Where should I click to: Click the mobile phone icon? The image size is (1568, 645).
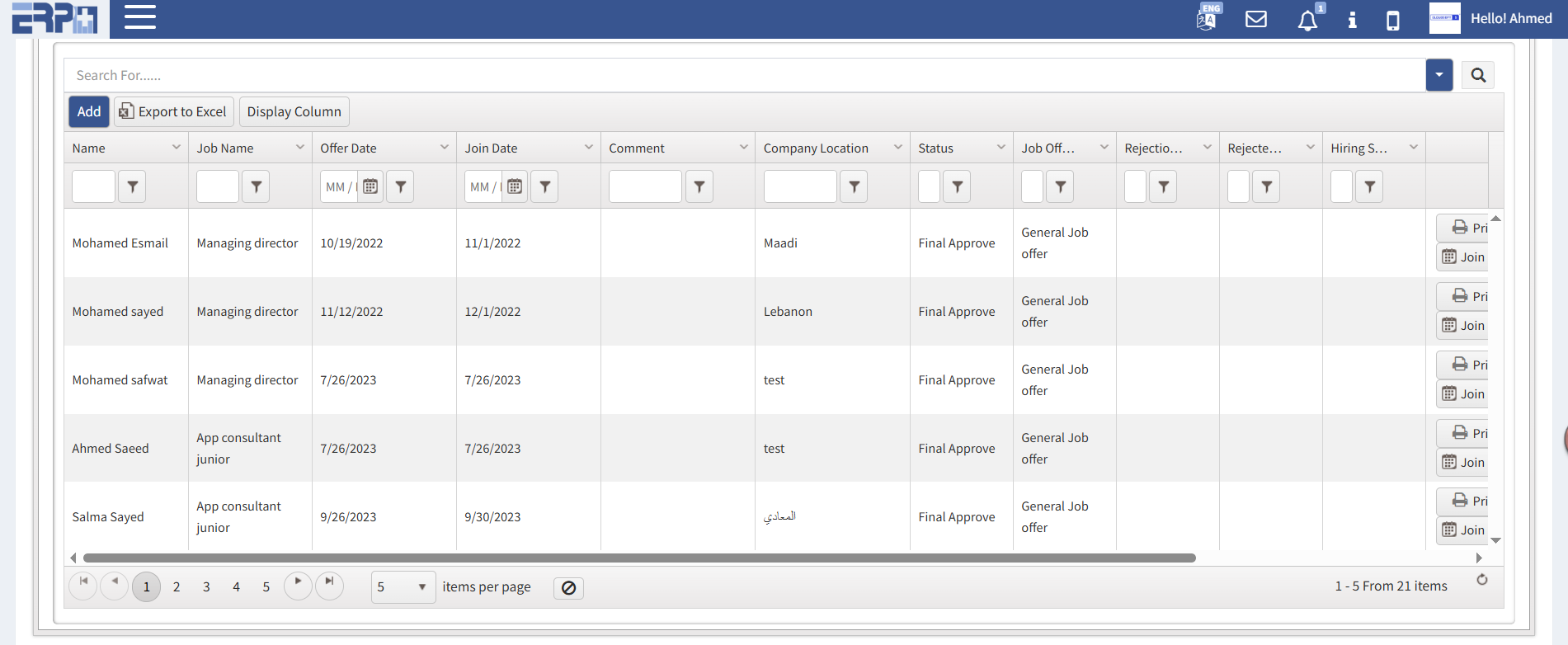(x=1392, y=20)
